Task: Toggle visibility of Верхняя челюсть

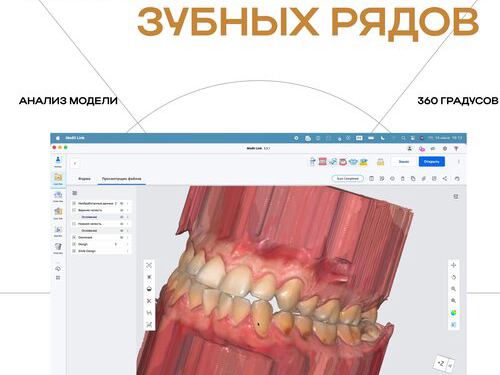Action: pos(122,210)
